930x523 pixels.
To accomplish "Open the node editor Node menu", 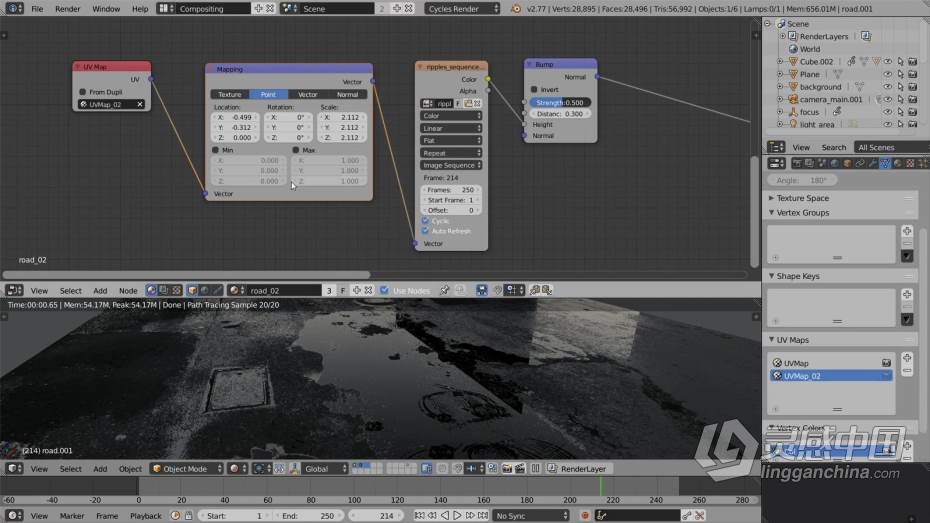I will click(128, 291).
